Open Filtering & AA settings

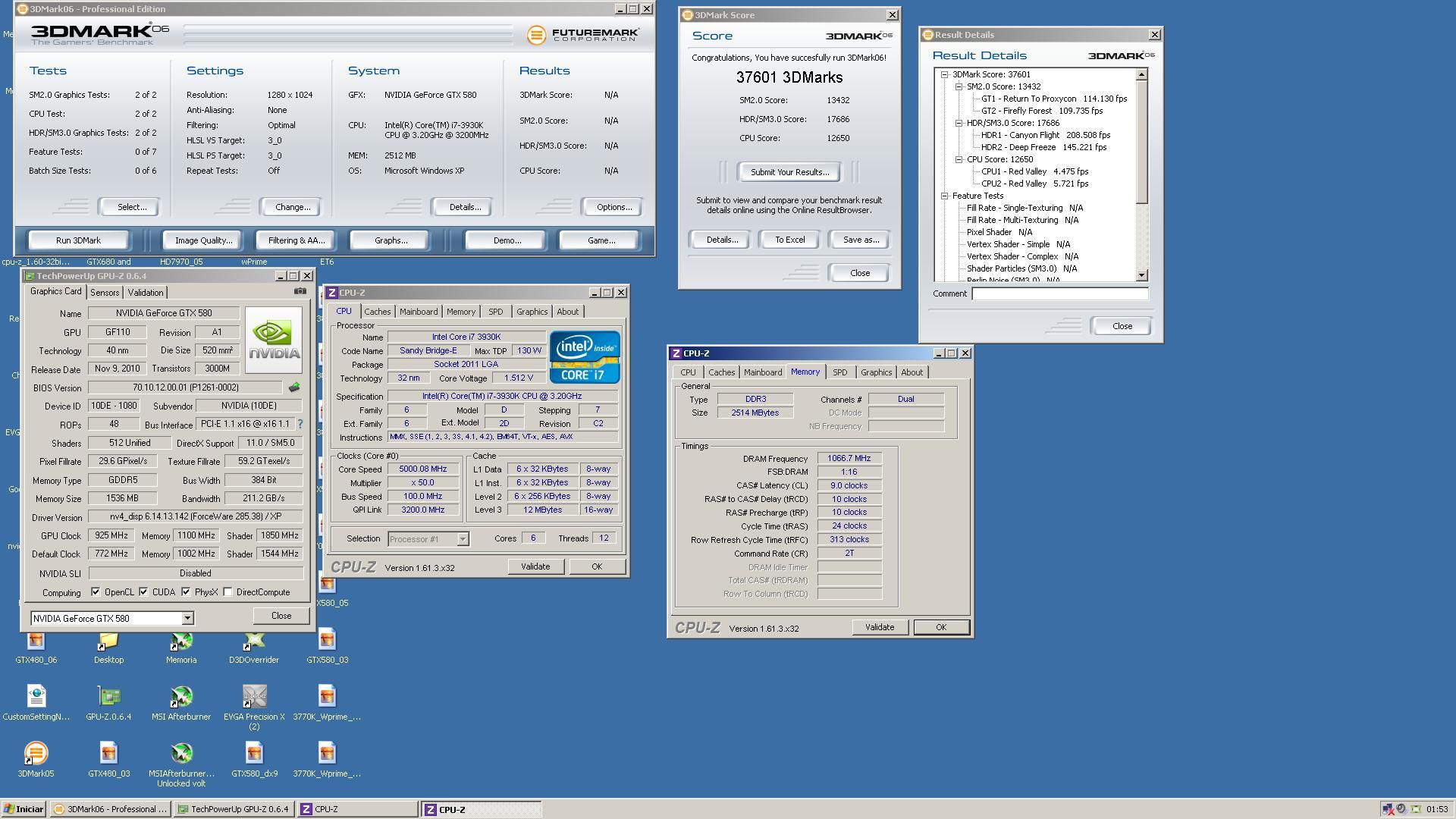tap(296, 240)
